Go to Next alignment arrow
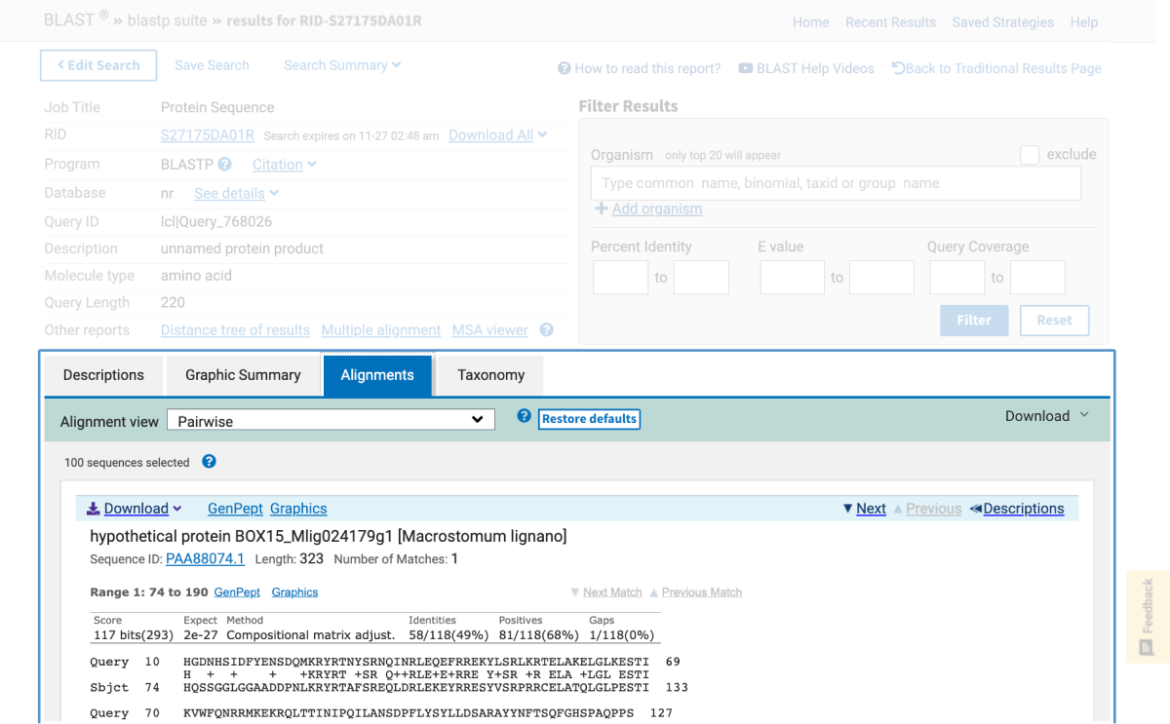Viewport: 1170px width, 724px height. 864,509
